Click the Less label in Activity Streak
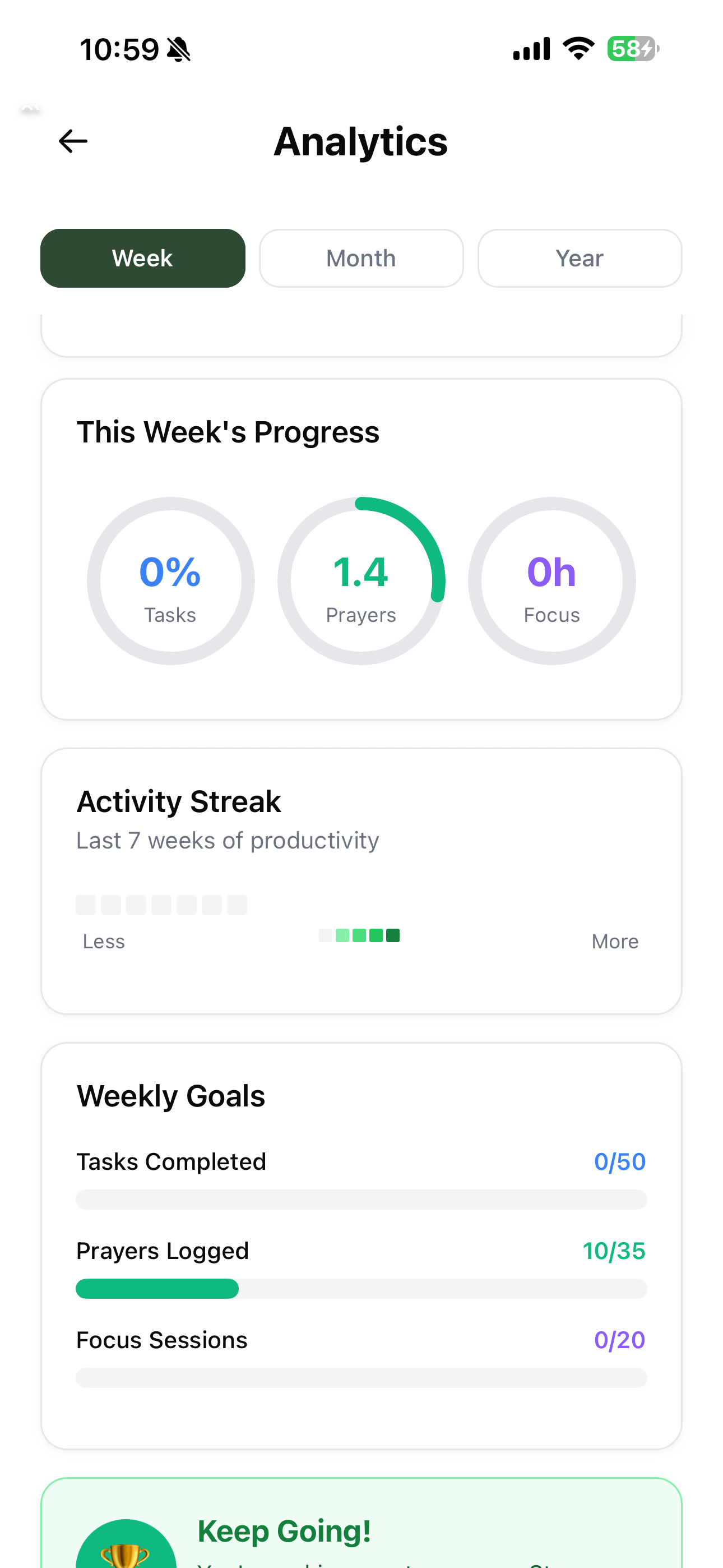The image size is (723, 1568). pos(104,941)
